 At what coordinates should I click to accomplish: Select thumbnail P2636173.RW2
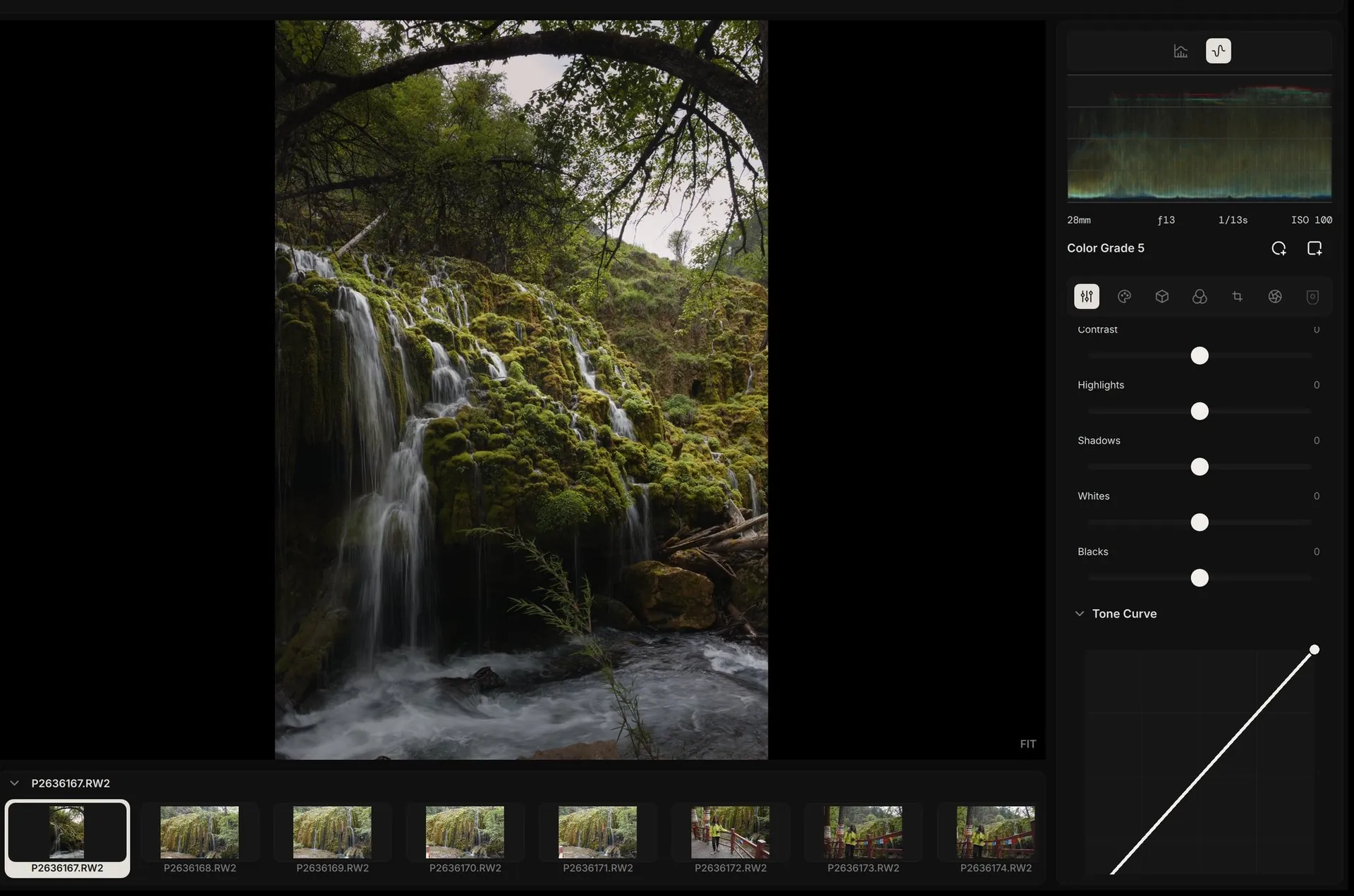tap(863, 839)
